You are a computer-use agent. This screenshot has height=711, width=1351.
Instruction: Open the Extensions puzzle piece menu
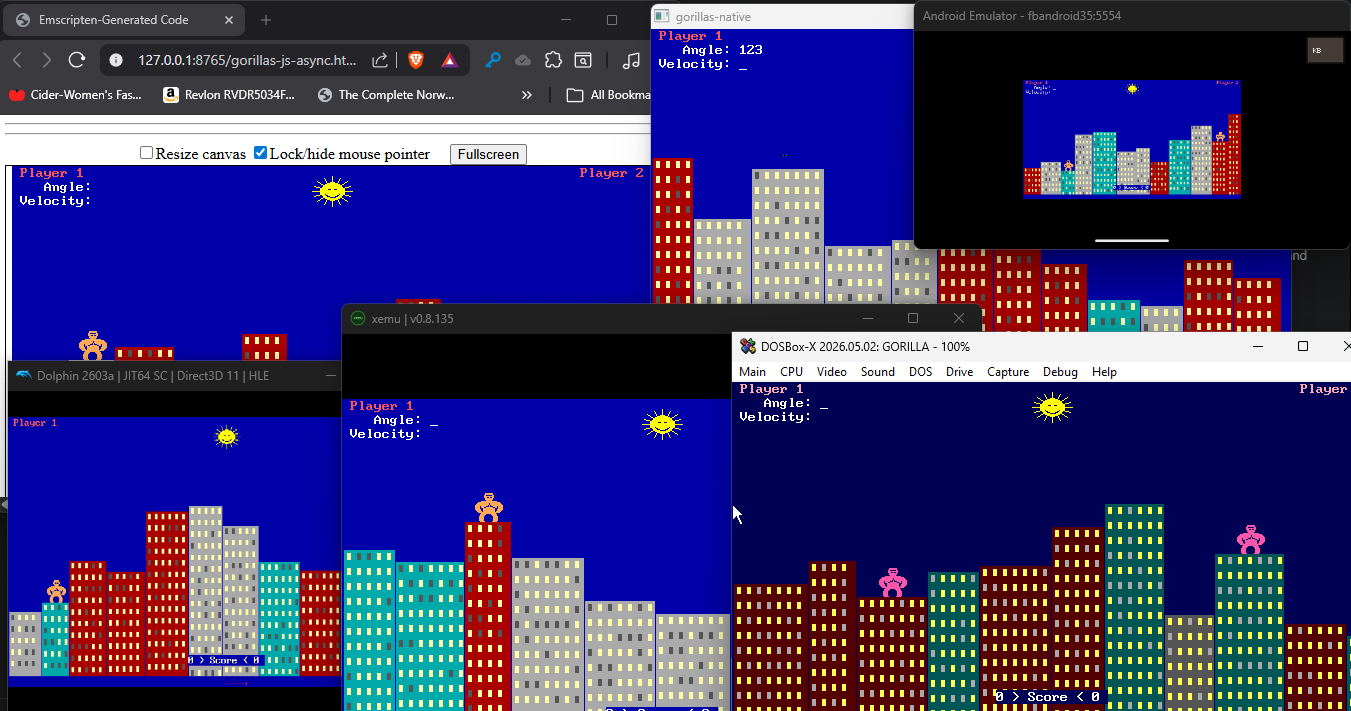(553, 60)
